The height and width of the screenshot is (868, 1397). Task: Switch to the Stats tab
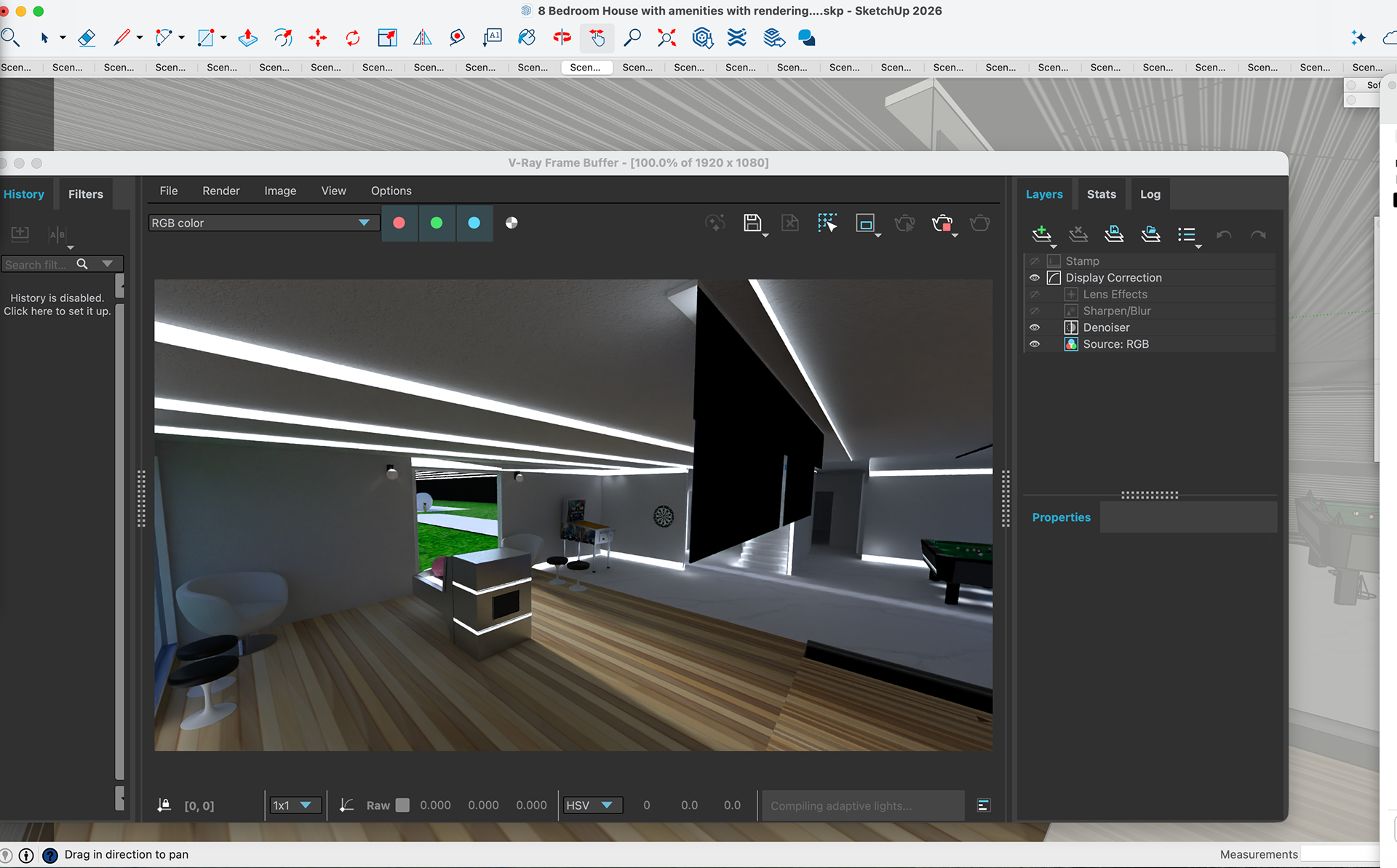(1101, 194)
